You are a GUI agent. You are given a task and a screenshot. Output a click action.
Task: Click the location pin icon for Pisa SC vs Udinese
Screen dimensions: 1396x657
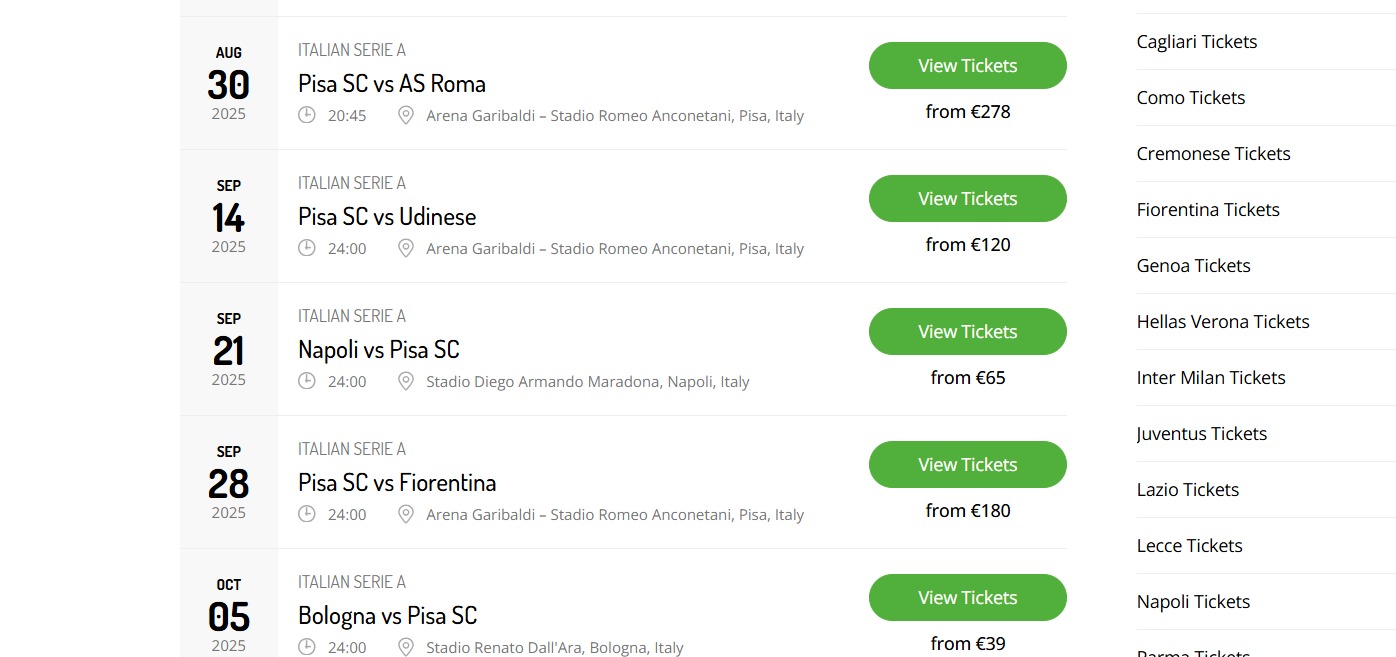[x=406, y=248]
